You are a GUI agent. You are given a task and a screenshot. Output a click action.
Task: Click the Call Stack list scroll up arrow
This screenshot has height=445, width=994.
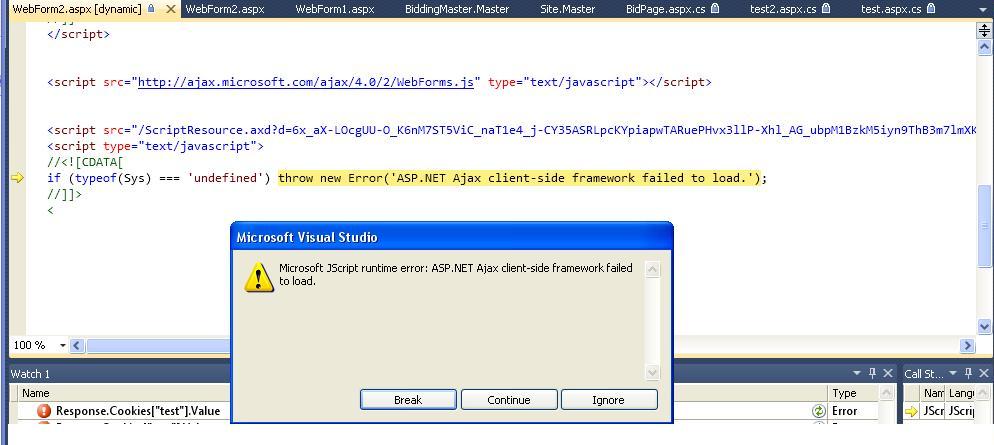(x=984, y=393)
